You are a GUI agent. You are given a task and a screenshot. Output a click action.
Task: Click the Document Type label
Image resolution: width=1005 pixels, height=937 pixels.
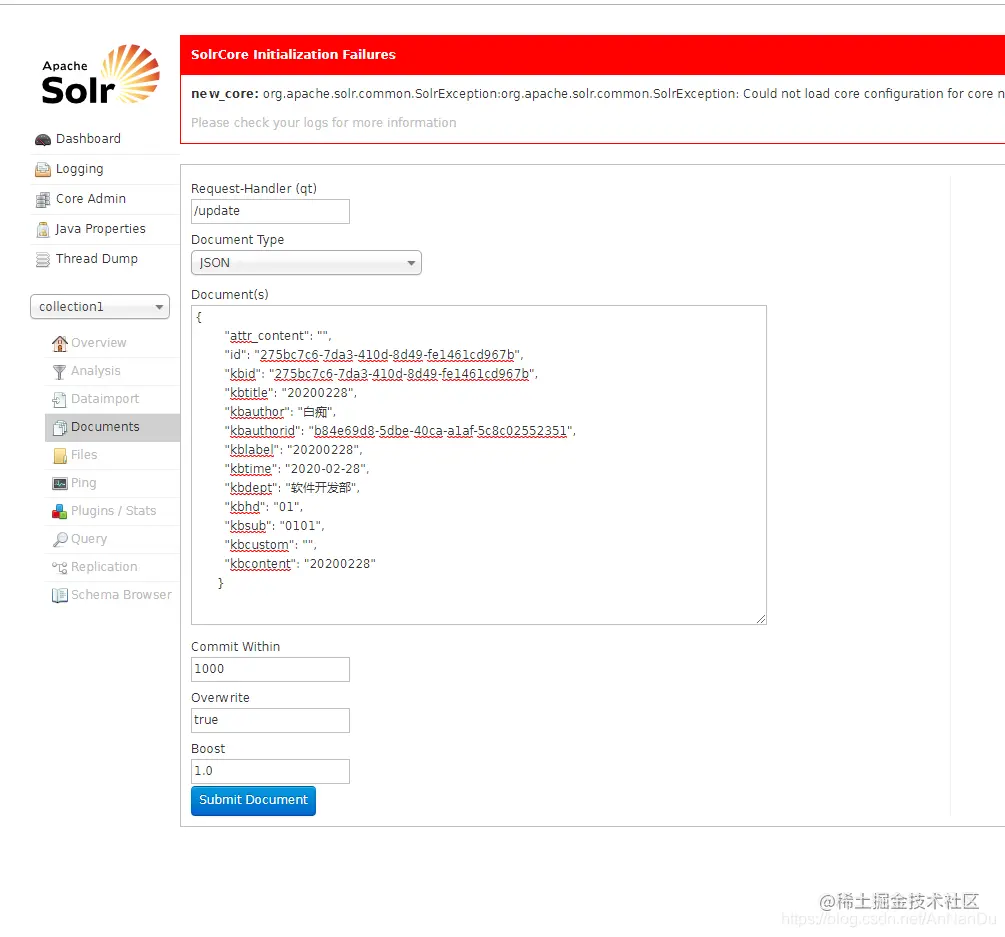click(x=238, y=240)
